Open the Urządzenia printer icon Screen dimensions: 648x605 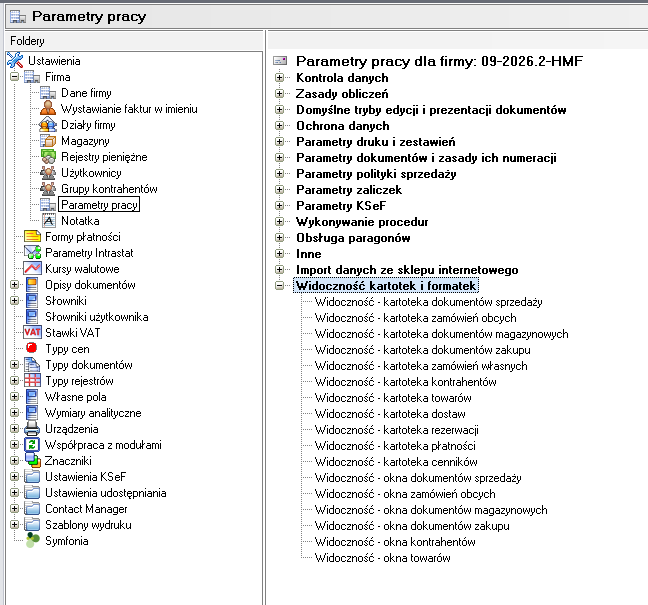point(31,429)
